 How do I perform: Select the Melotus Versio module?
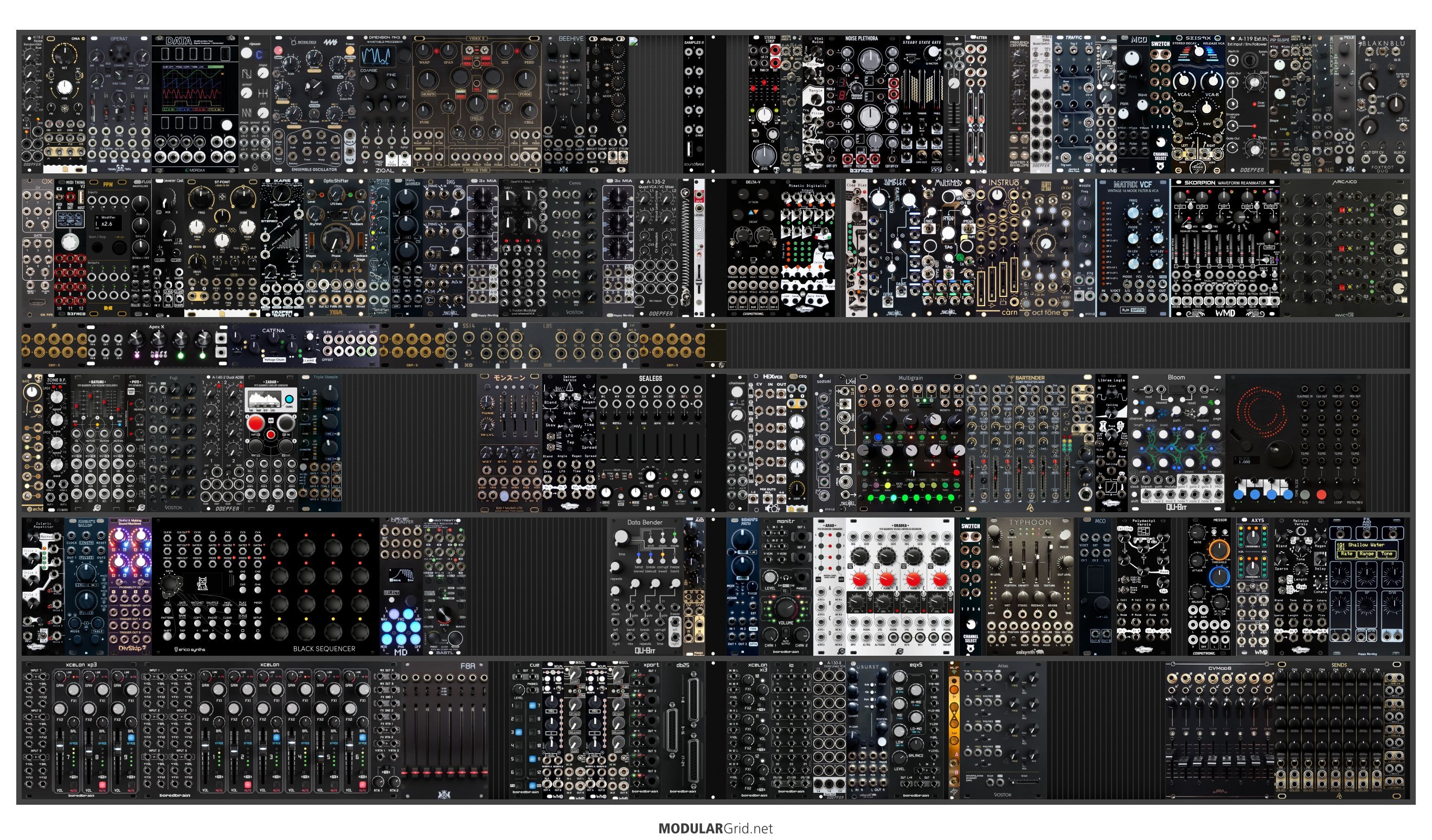pos(1300,586)
